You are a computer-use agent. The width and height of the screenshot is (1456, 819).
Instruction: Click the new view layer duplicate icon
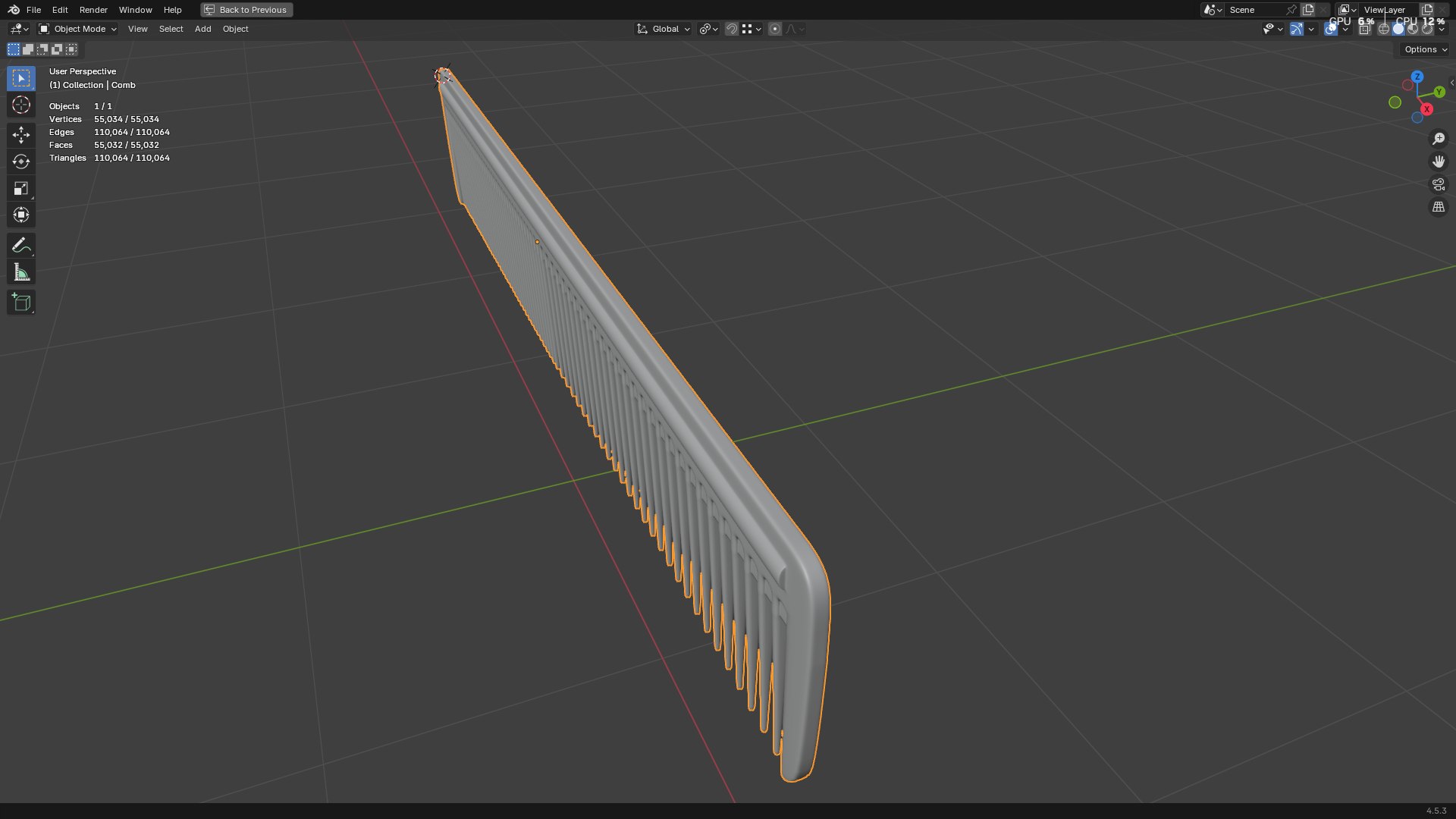click(1427, 10)
